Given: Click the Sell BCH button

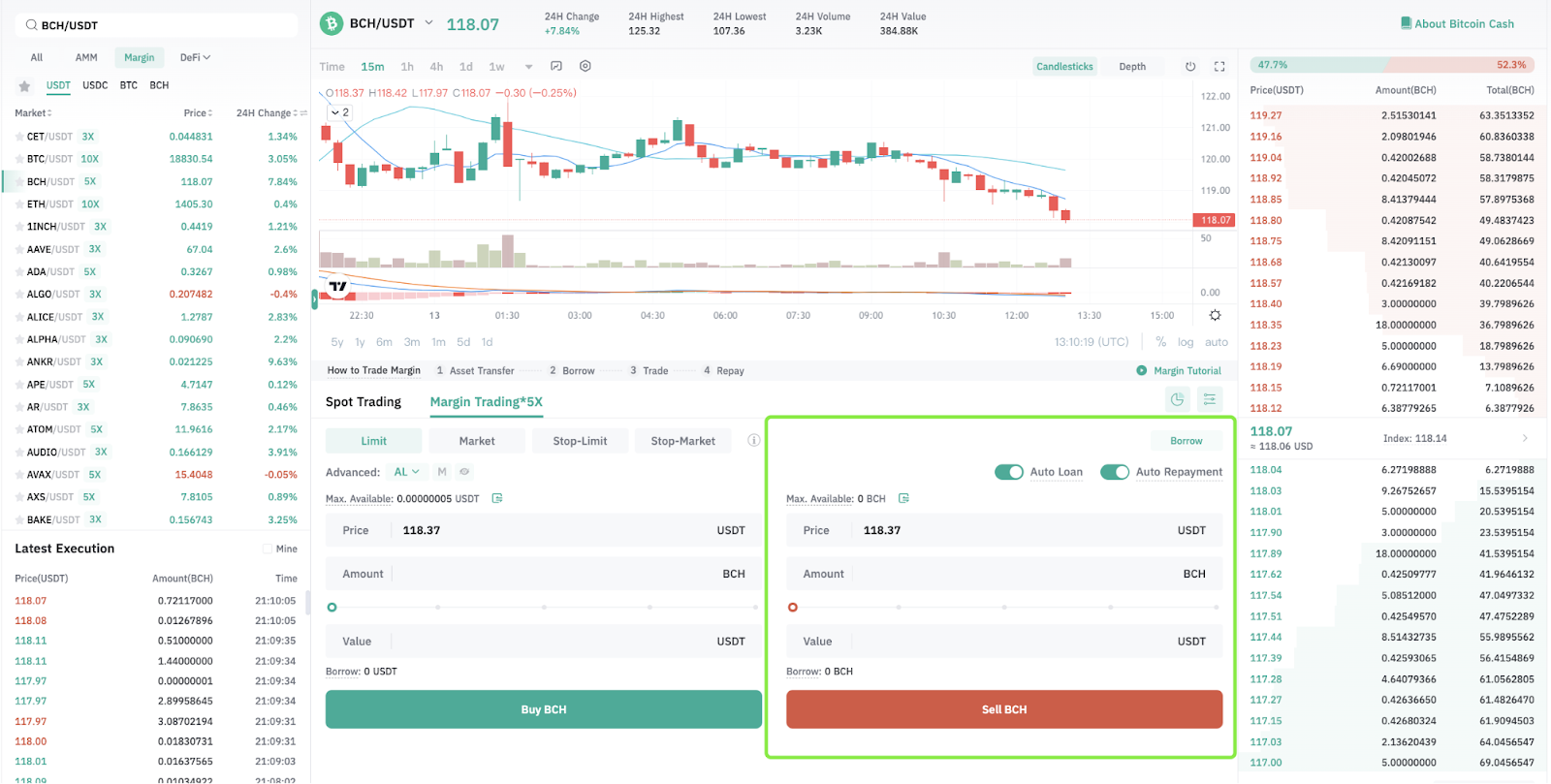Looking at the screenshot, I should click(x=1004, y=709).
